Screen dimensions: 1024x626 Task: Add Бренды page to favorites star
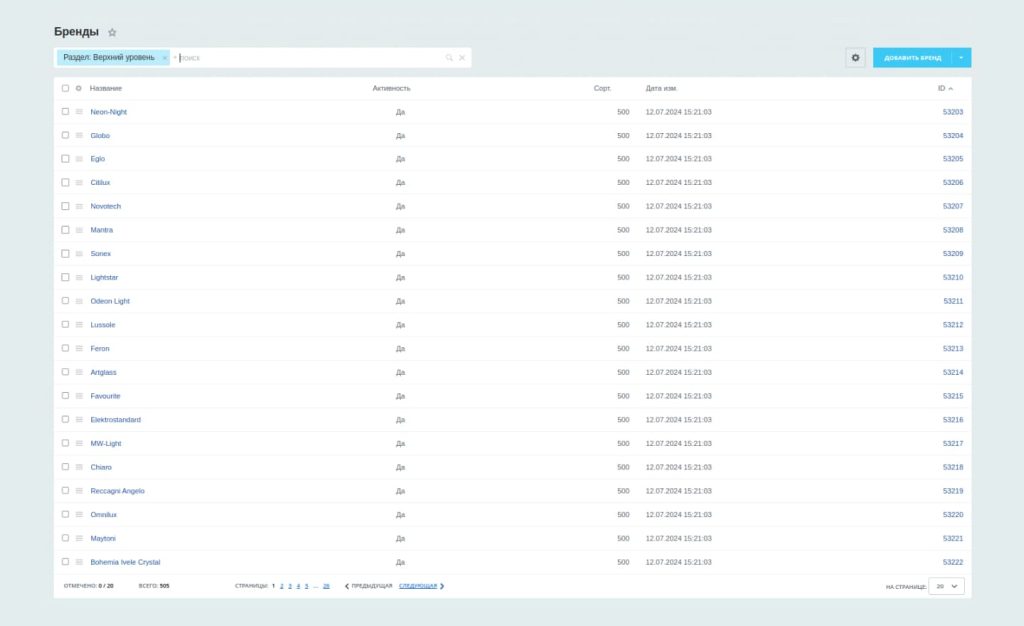click(112, 32)
